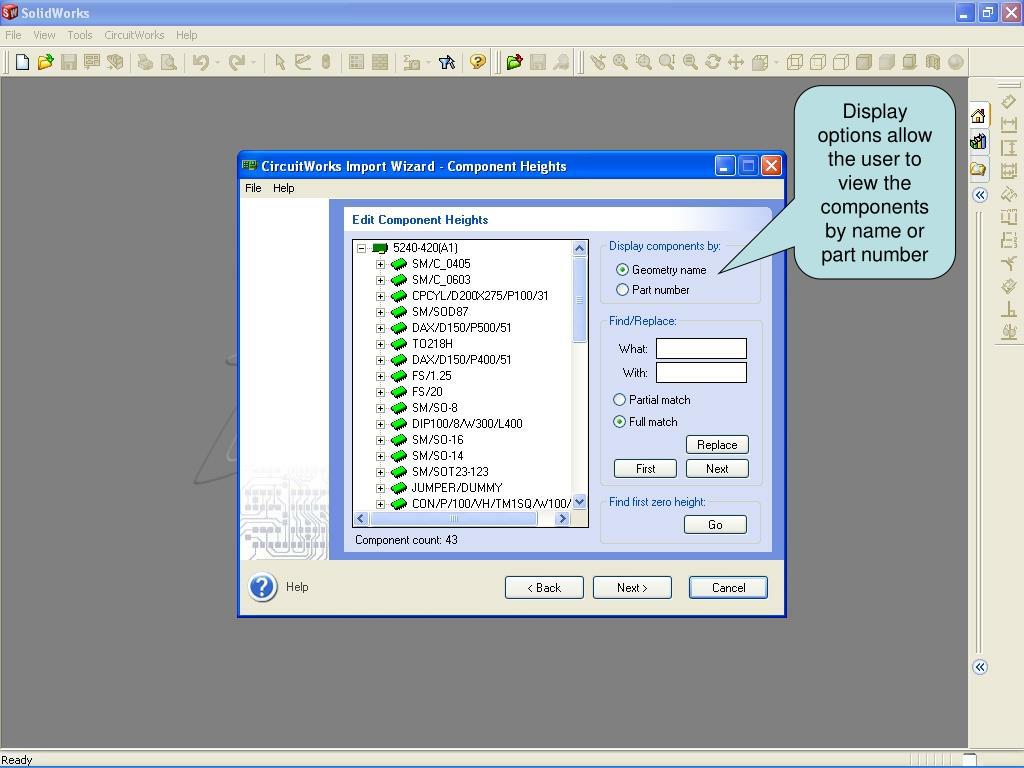Click scroll-down arrow of component tree

[x=579, y=502]
